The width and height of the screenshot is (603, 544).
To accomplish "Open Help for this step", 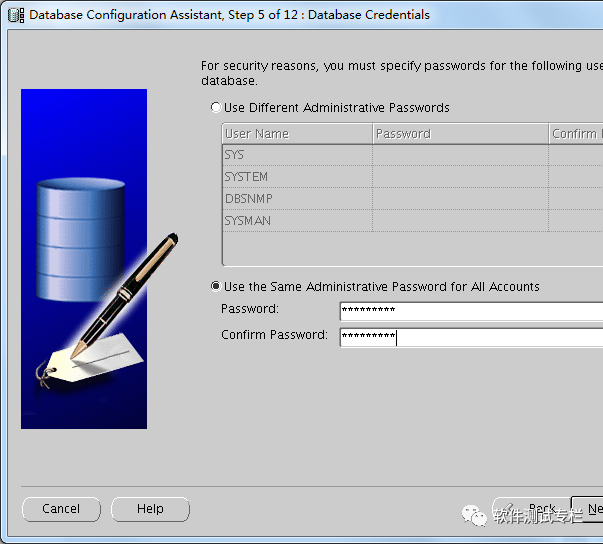I will pos(150,509).
